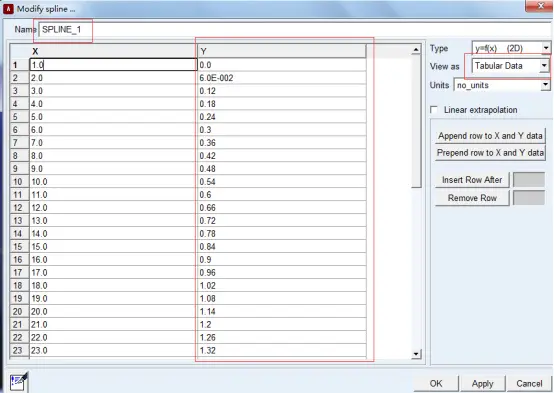This screenshot has width=554, height=393.
Task: Click the table scroll down arrow
Action: click(x=416, y=353)
